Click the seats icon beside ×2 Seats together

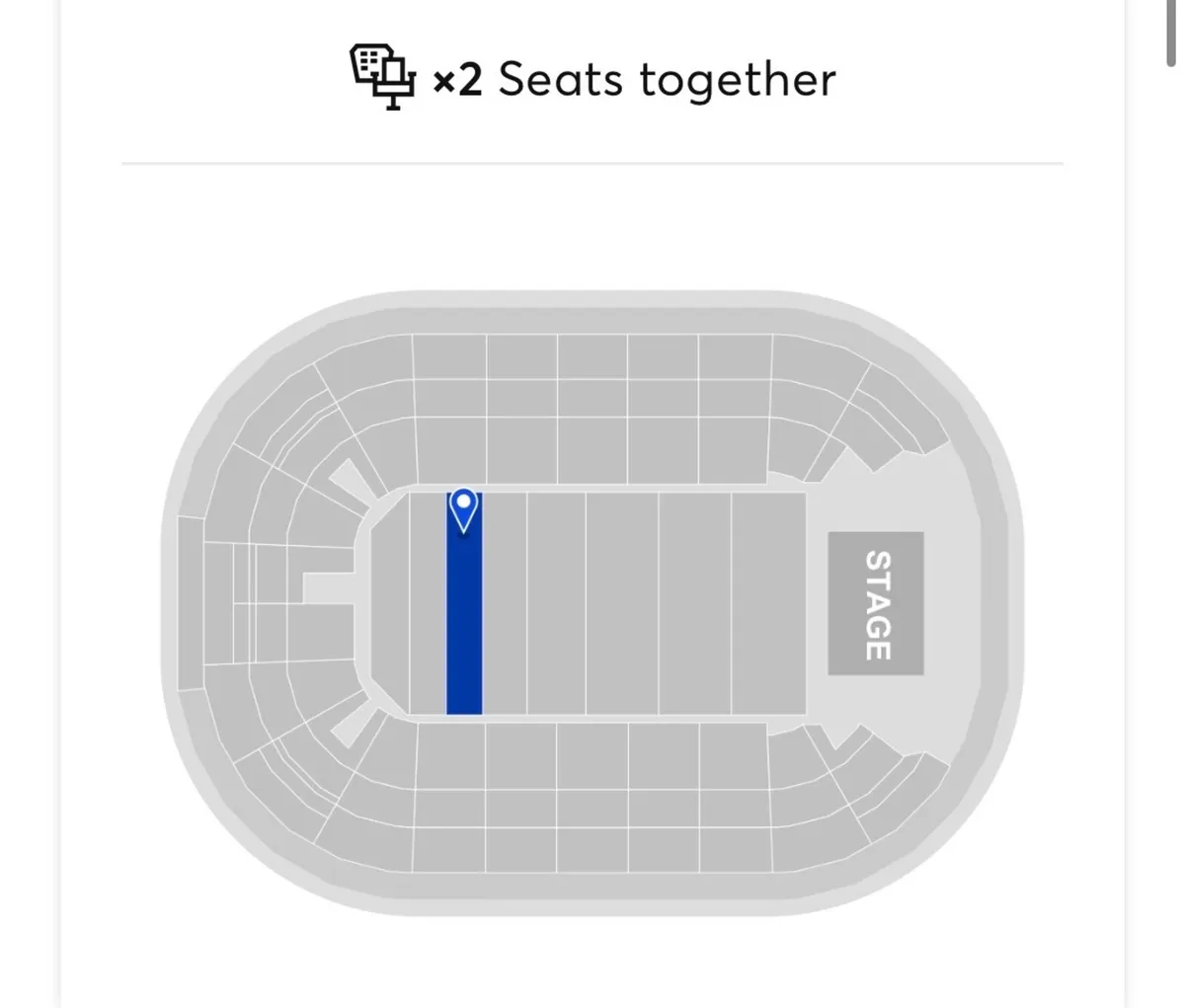click(x=385, y=77)
